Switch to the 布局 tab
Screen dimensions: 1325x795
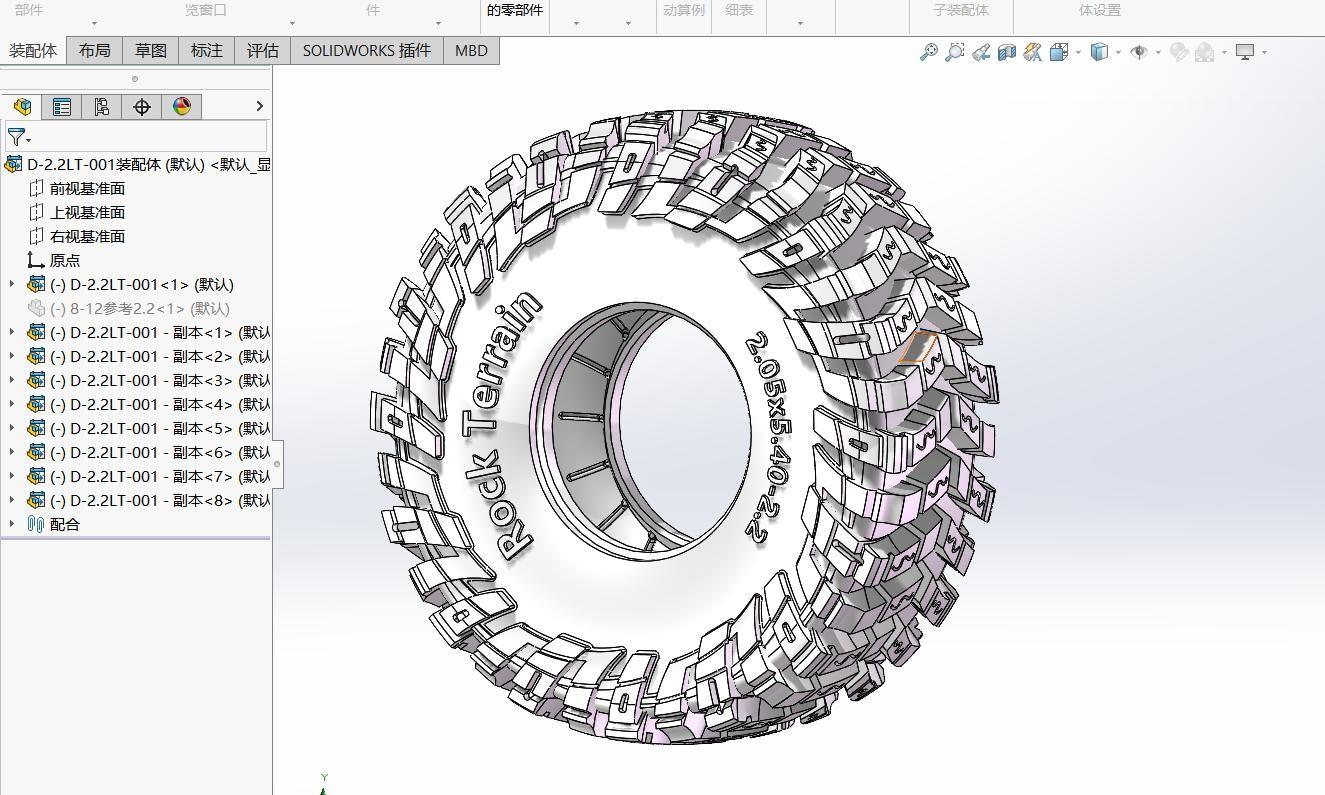coord(95,50)
